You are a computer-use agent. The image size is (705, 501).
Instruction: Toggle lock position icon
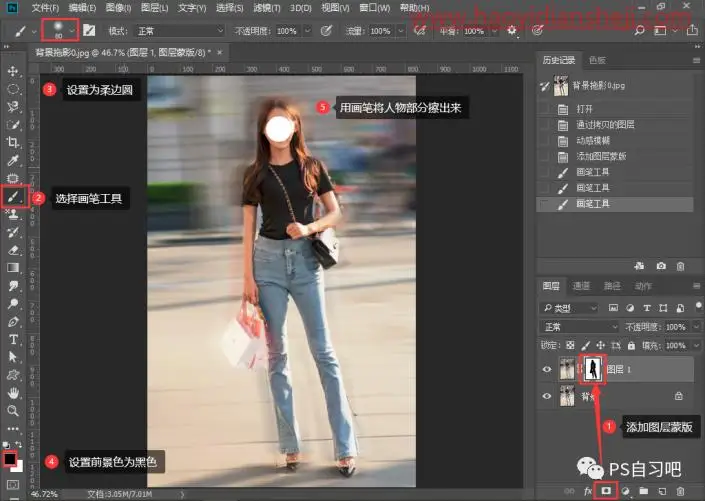coord(600,345)
